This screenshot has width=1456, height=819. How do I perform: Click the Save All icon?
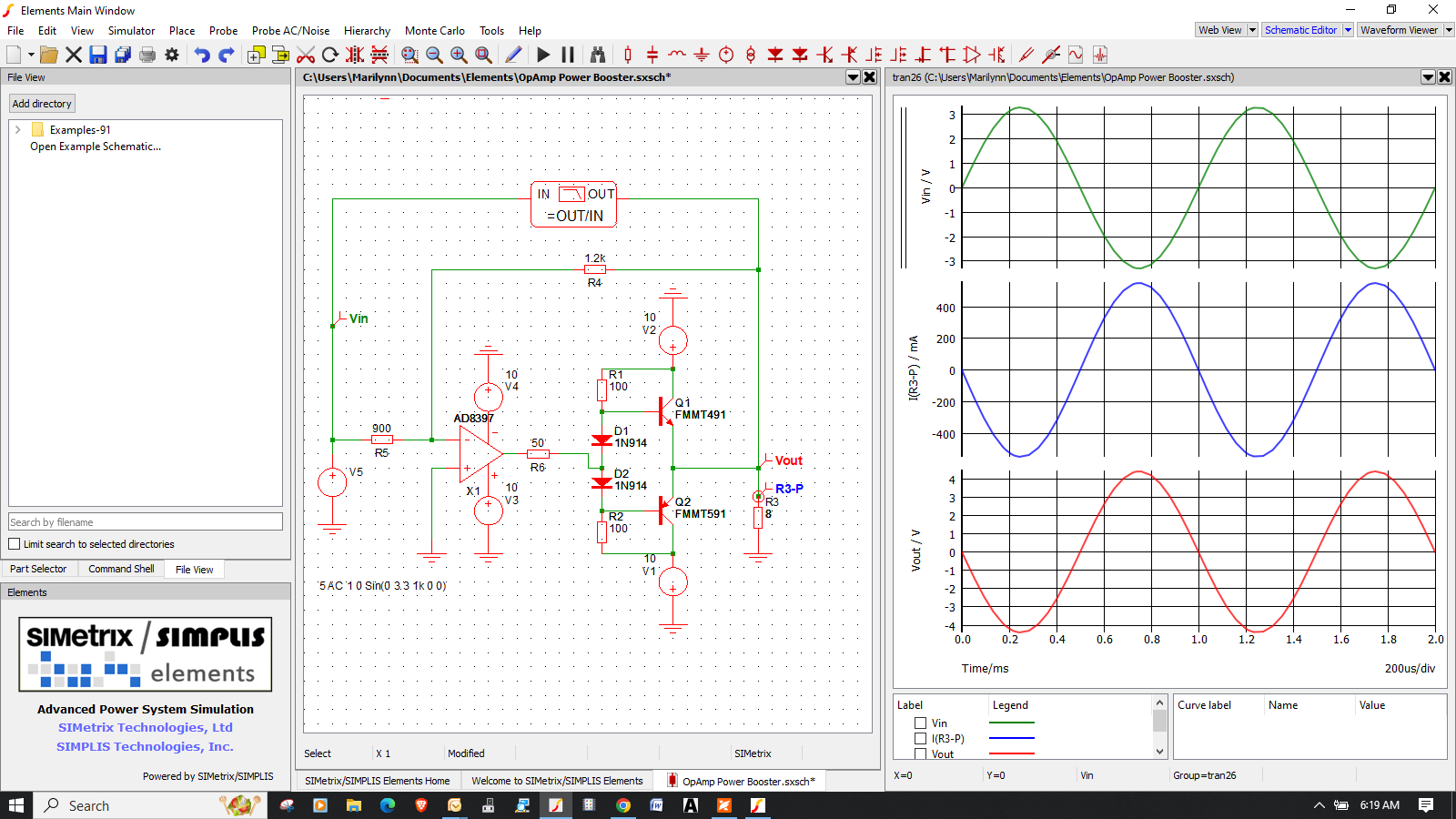click(123, 55)
